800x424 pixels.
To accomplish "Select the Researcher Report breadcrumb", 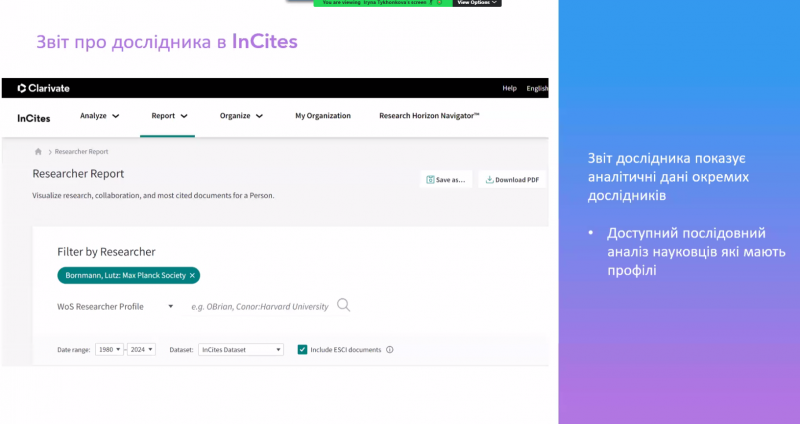I will pyautogui.click(x=82, y=152).
